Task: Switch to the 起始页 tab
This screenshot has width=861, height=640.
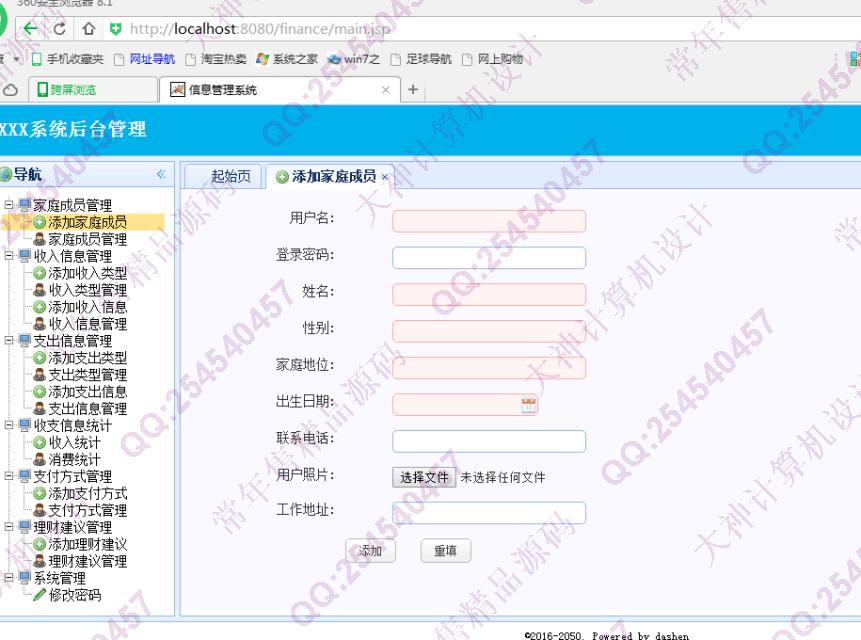Action: click(x=230, y=176)
